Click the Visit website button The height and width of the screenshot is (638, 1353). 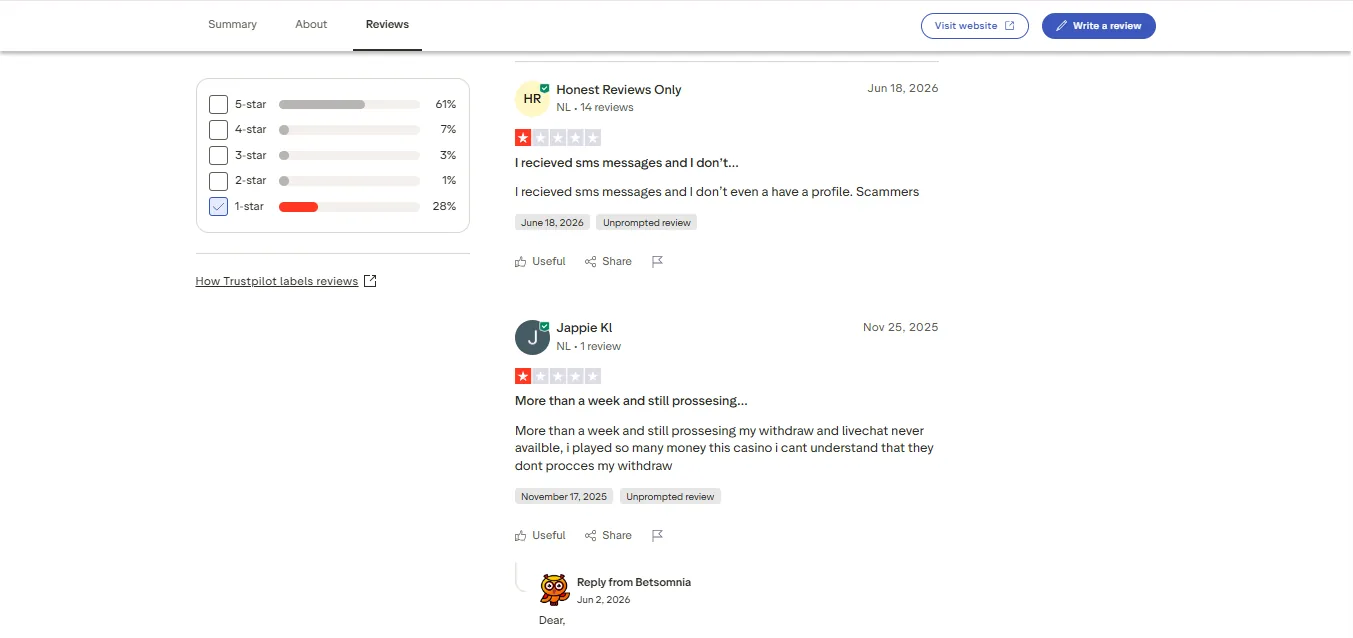(x=975, y=26)
